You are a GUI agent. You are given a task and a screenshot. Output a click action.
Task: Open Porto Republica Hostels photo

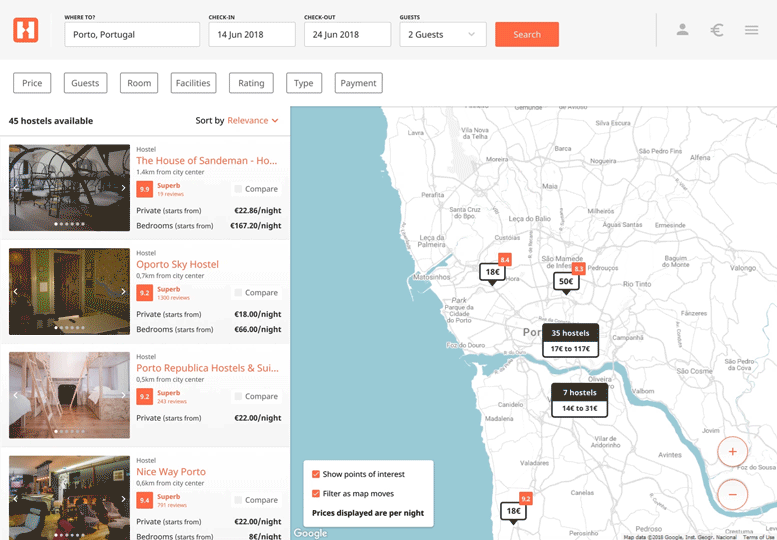coord(69,395)
